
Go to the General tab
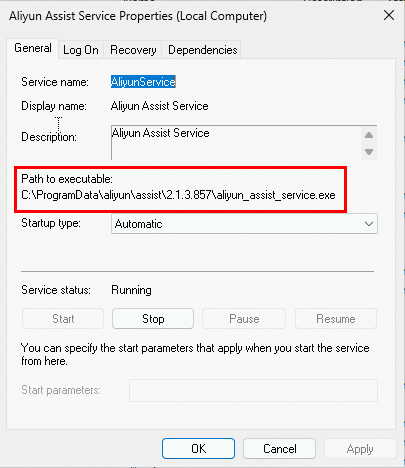point(33,49)
